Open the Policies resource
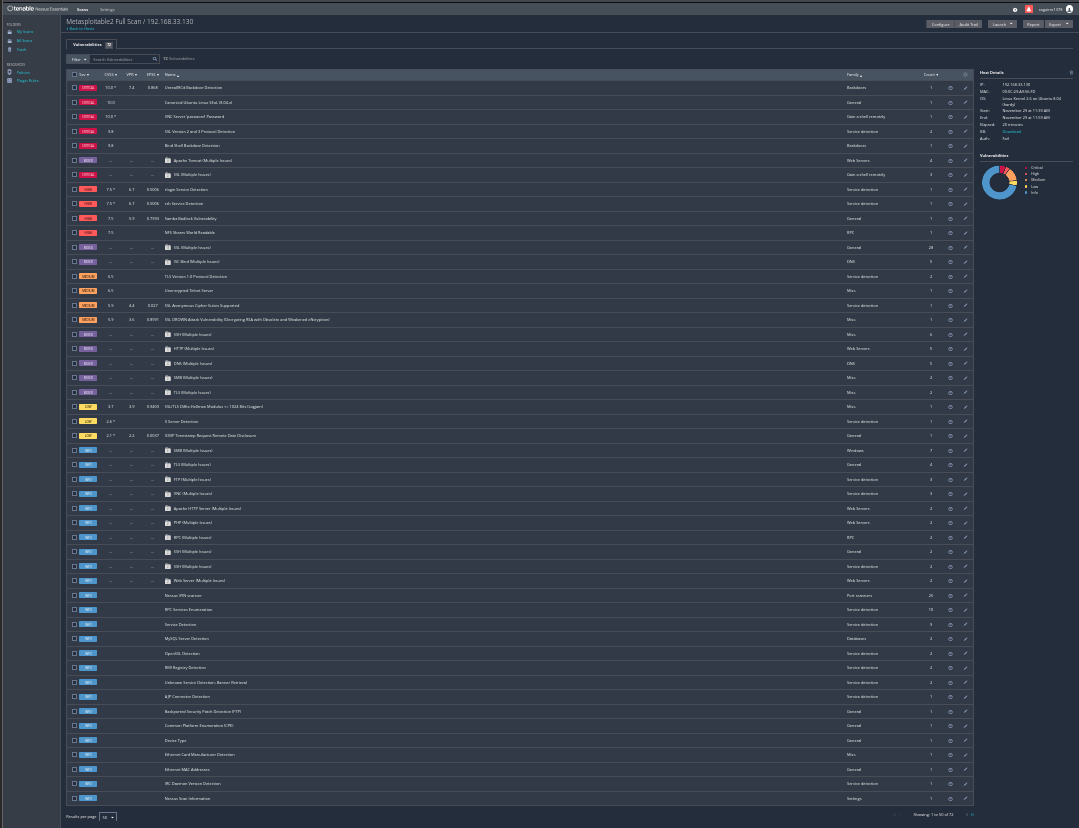 (22, 72)
